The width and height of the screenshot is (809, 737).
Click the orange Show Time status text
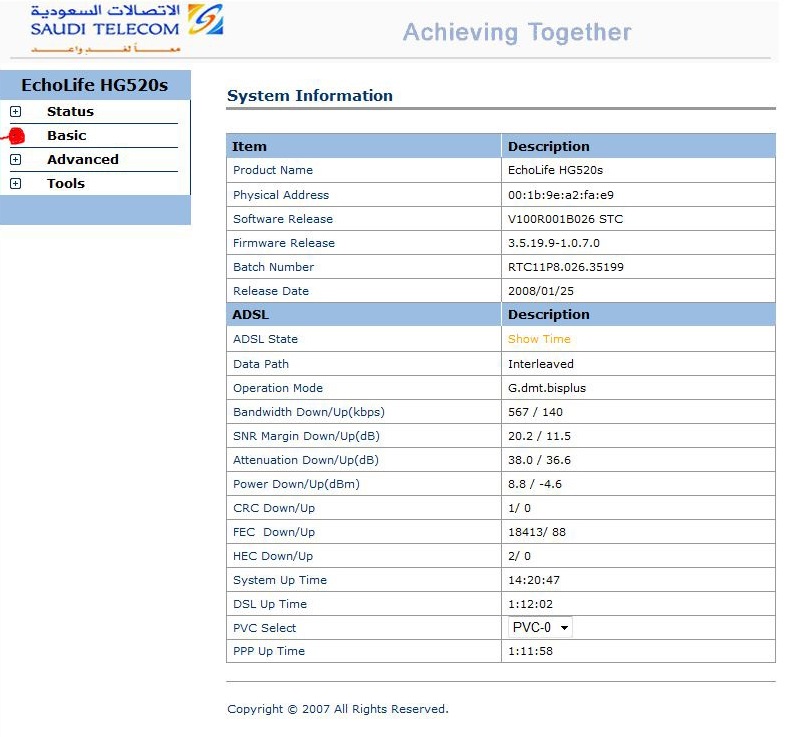point(539,339)
